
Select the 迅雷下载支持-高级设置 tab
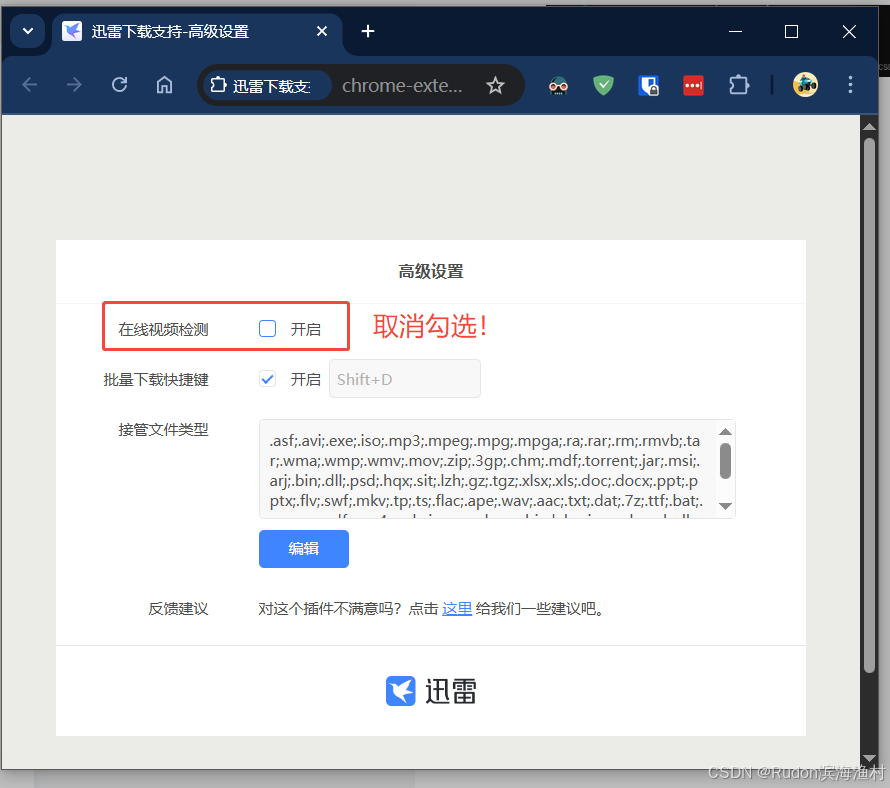click(196, 32)
